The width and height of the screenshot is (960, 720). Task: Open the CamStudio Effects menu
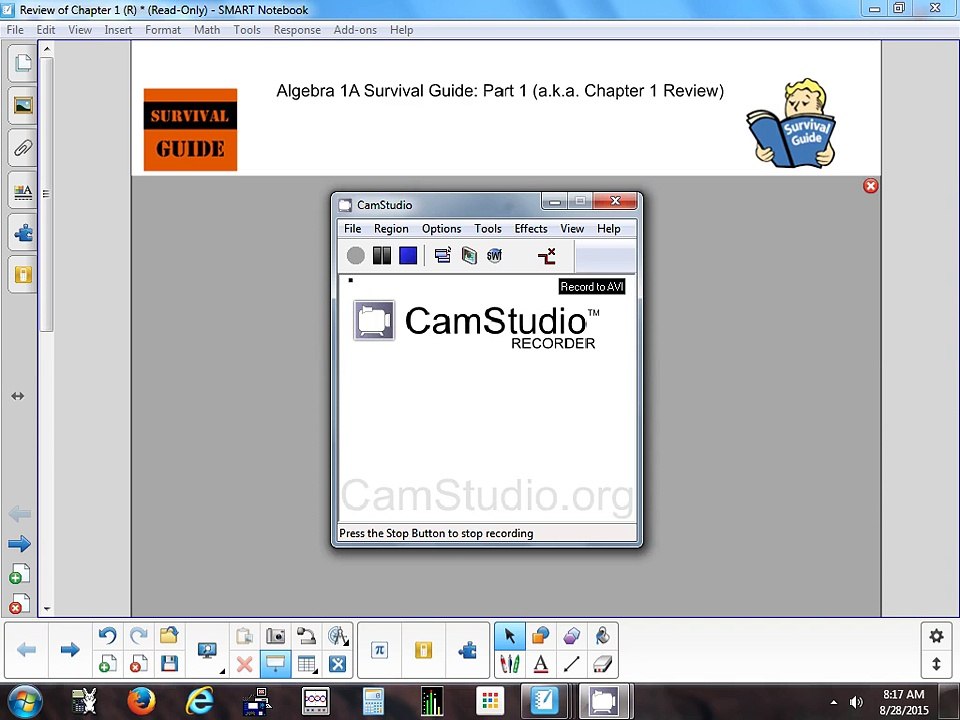[x=531, y=228]
